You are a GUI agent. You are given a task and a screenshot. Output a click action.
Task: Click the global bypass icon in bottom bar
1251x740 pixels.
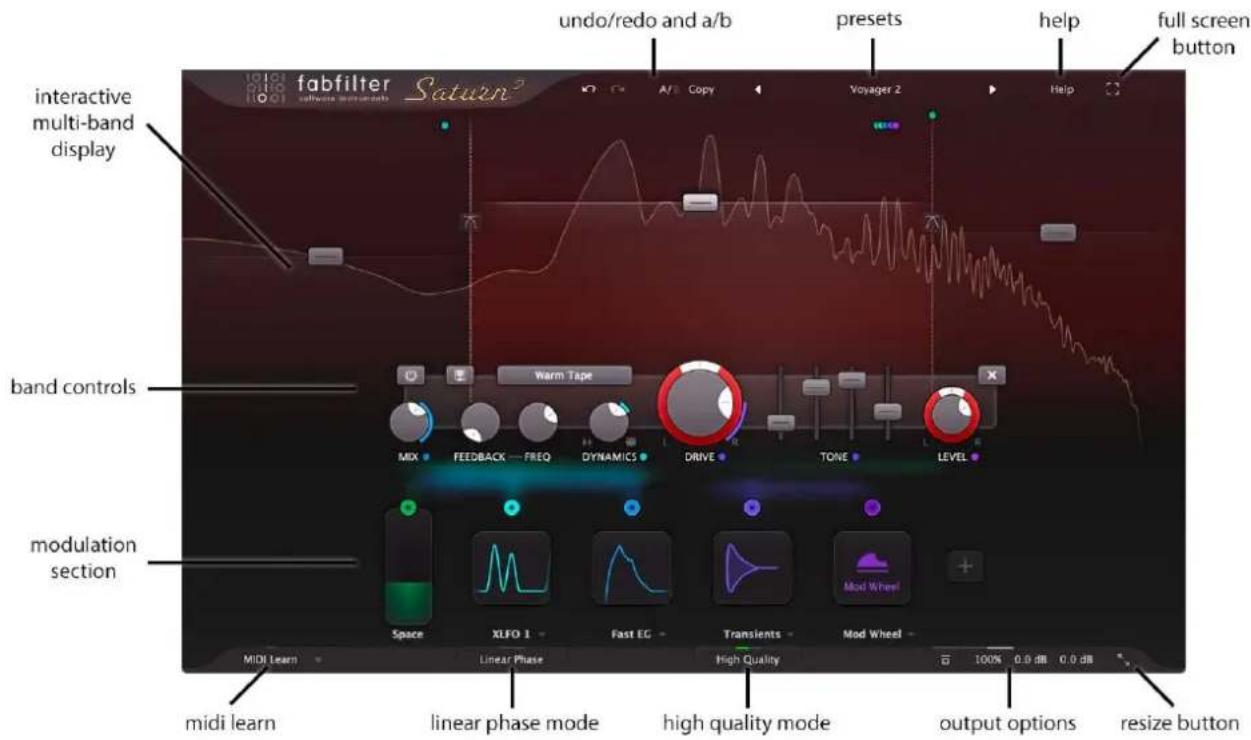[x=946, y=660]
